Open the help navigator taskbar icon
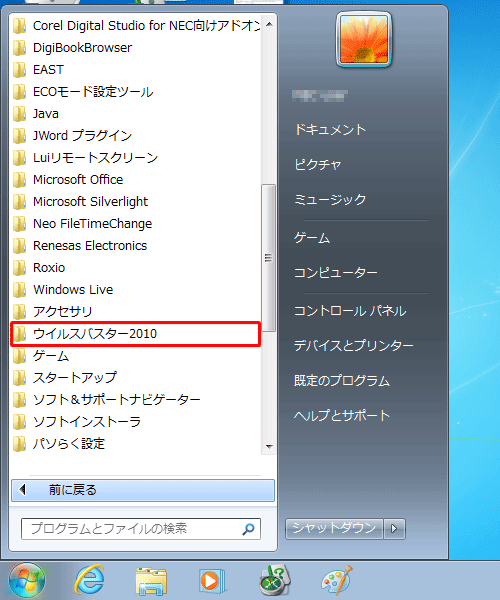 [274, 580]
